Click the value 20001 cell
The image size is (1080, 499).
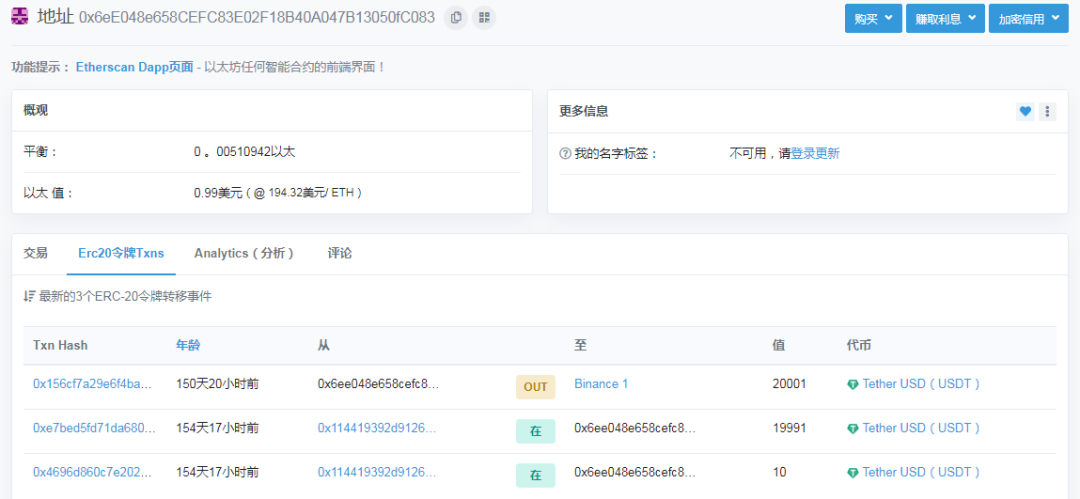tap(789, 384)
